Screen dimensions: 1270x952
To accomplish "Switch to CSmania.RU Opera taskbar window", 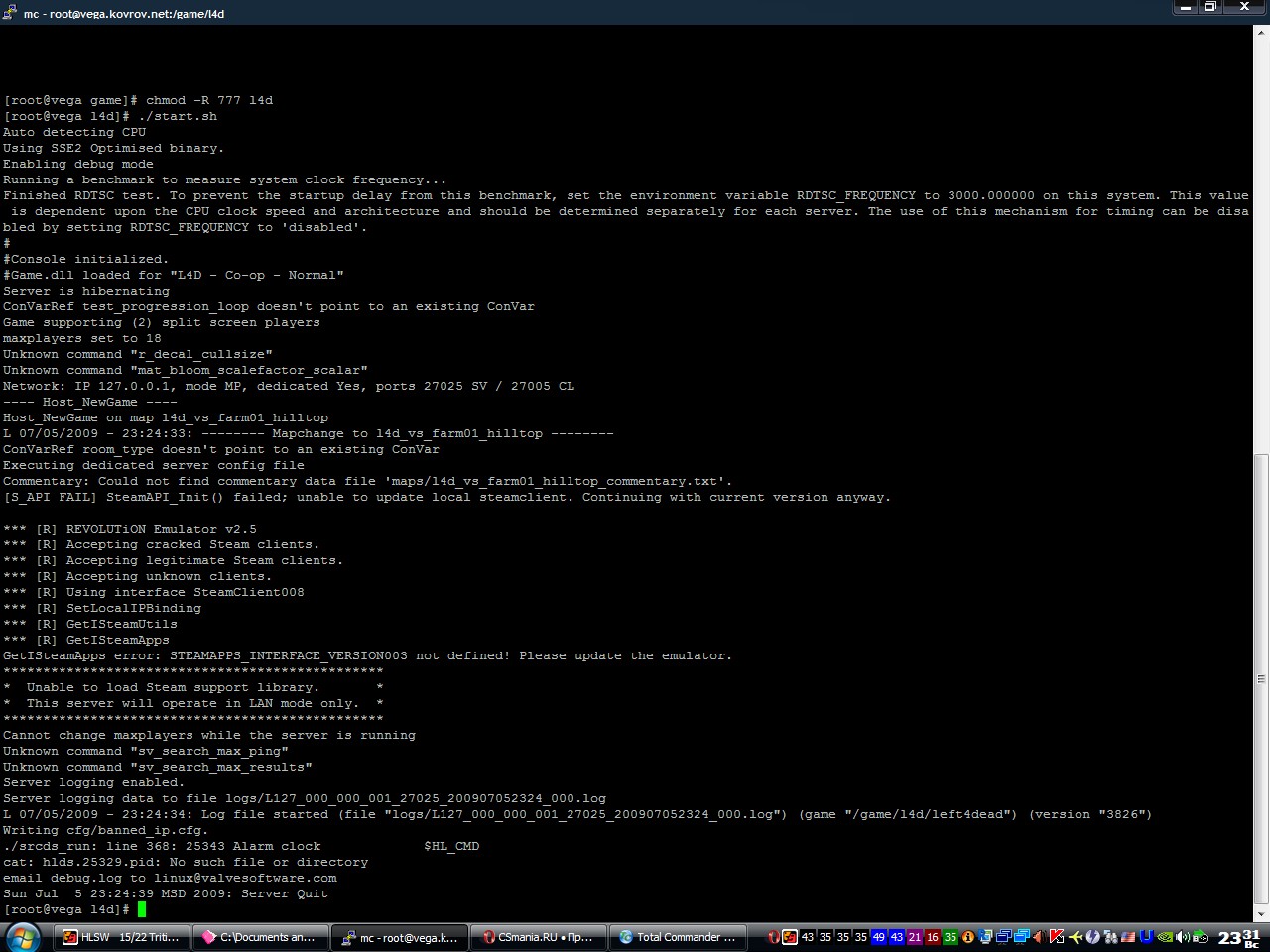I will click(539, 937).
